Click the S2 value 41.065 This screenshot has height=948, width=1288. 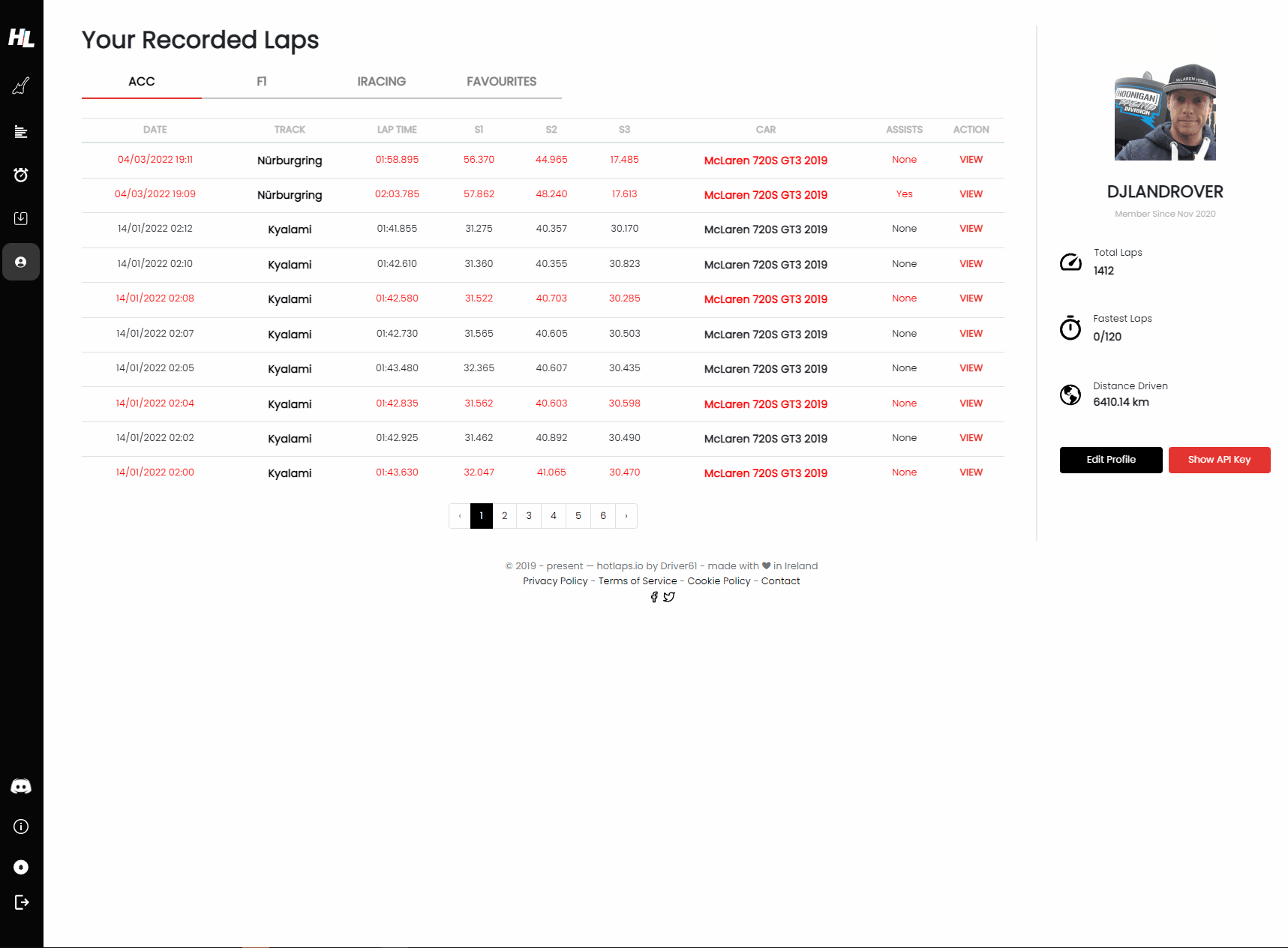(x=551, y=472)
